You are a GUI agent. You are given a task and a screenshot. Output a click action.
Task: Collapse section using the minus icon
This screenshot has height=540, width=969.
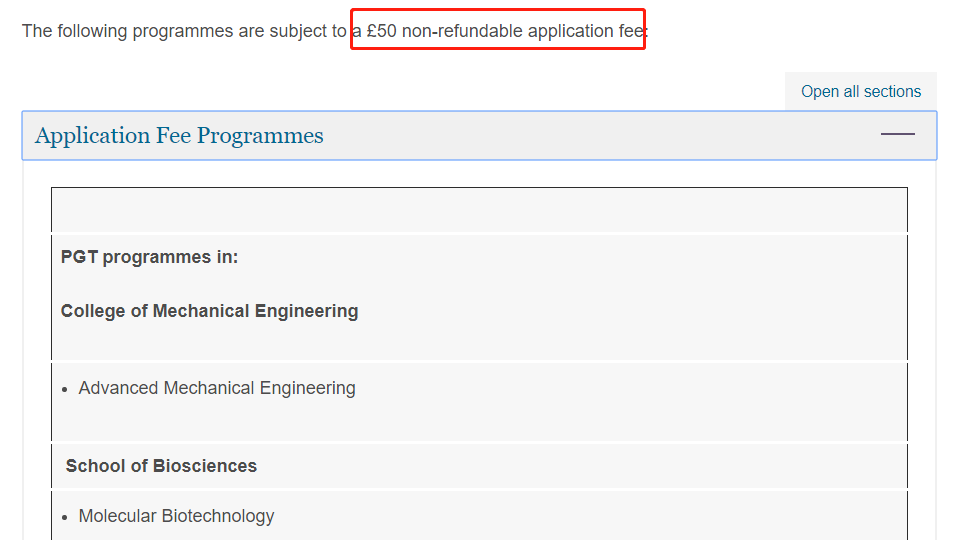click(x=897, y=134)
